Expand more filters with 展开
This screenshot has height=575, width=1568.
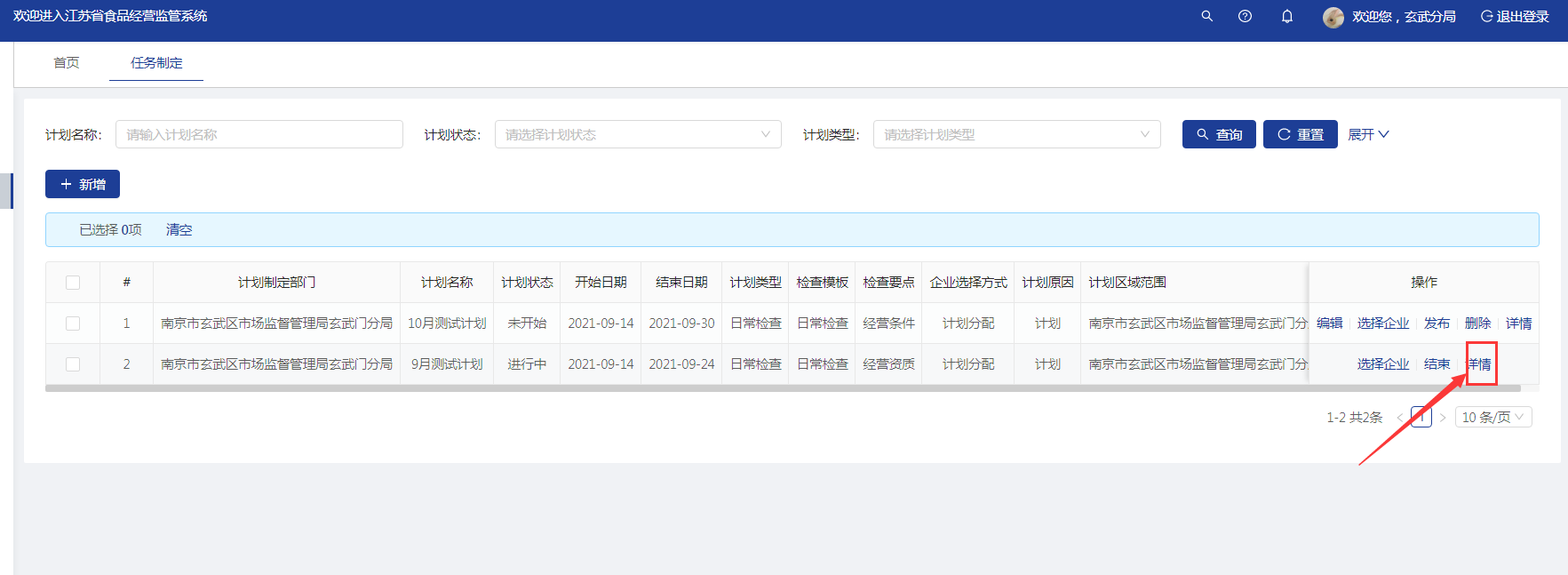pyautogui.click(x=1368, y=134)
